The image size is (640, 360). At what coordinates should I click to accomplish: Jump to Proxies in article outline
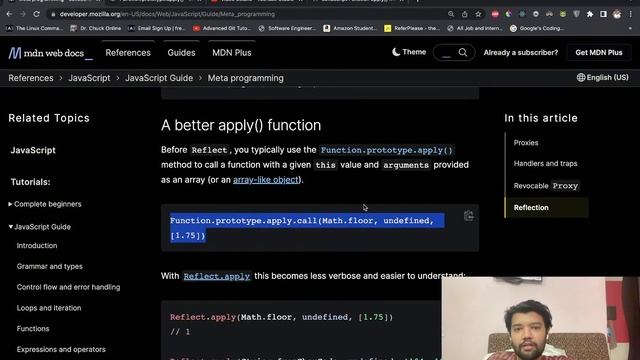coord(526,143)
